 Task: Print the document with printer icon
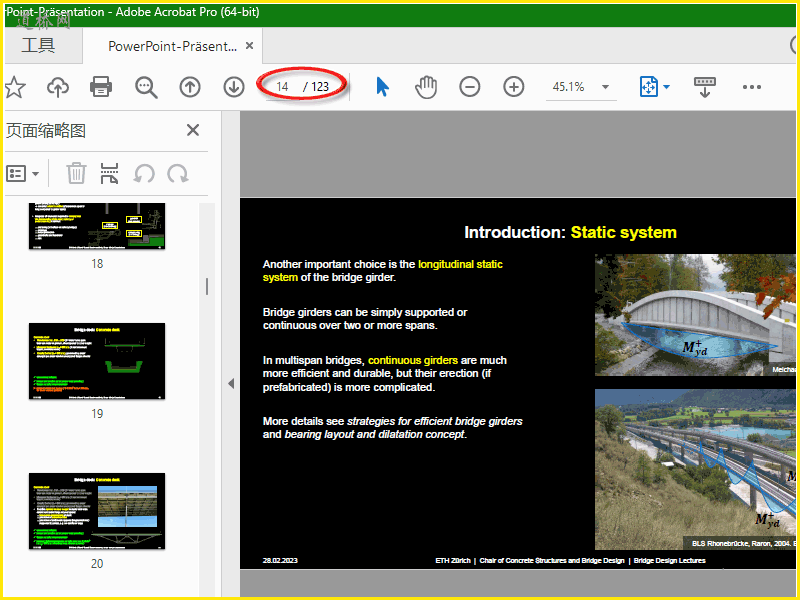101,87
